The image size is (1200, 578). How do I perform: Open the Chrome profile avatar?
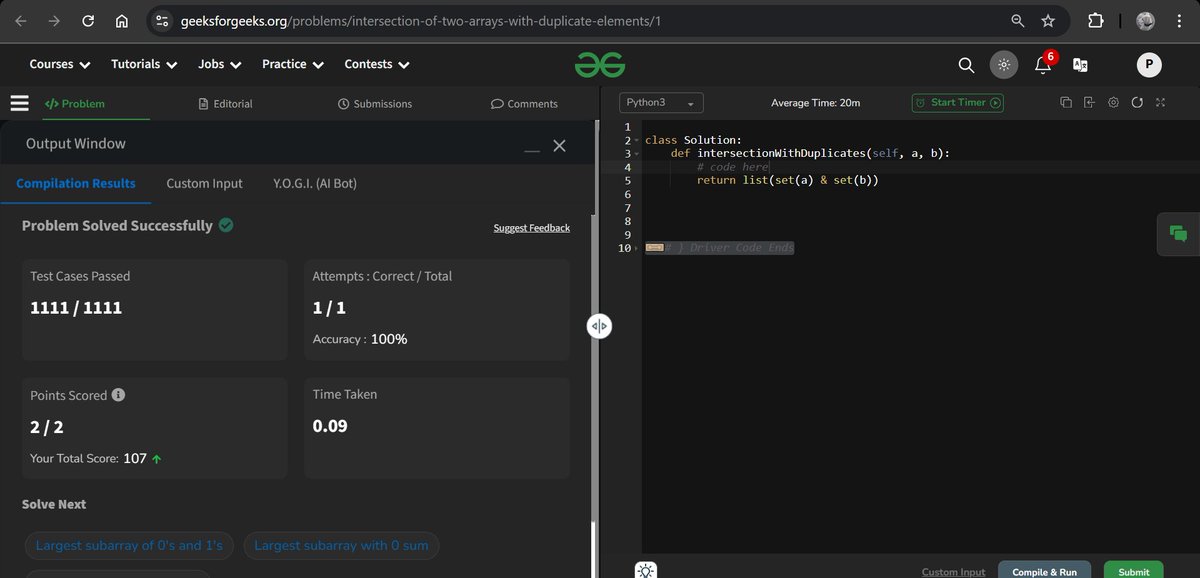[x=1146, y=21]
